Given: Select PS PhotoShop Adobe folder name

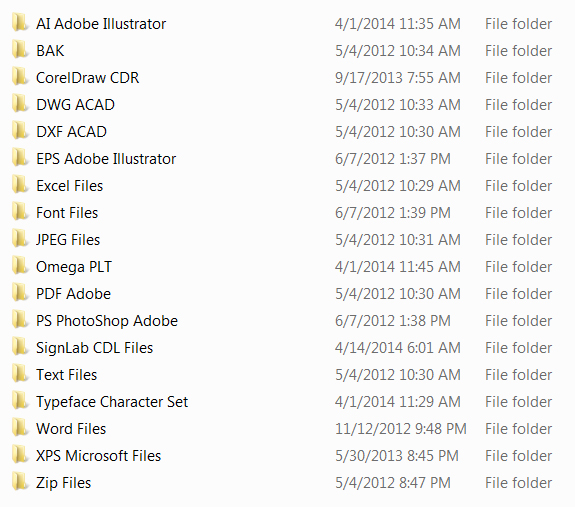Looking at the screenshot, I should pyautogui.click(x=107, y=321).
